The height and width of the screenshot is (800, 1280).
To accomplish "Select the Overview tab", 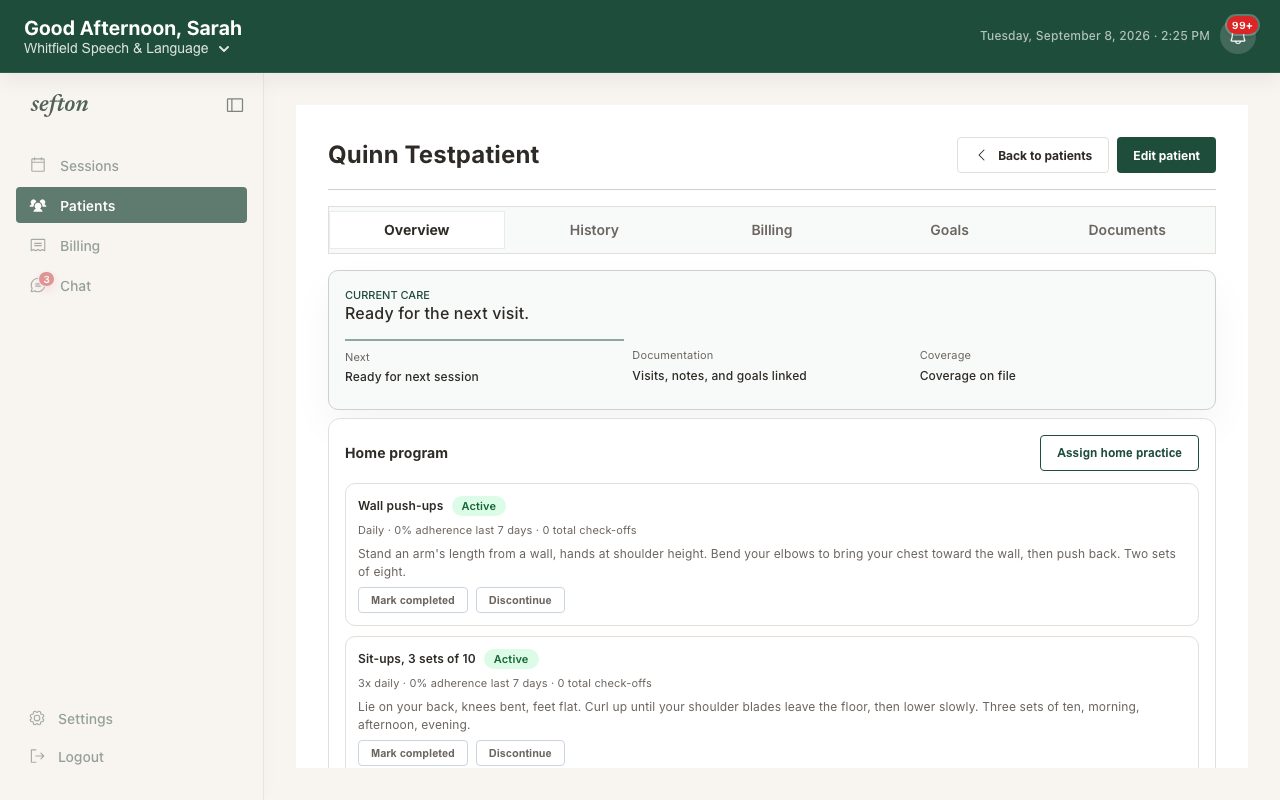I will click(417, 230).
